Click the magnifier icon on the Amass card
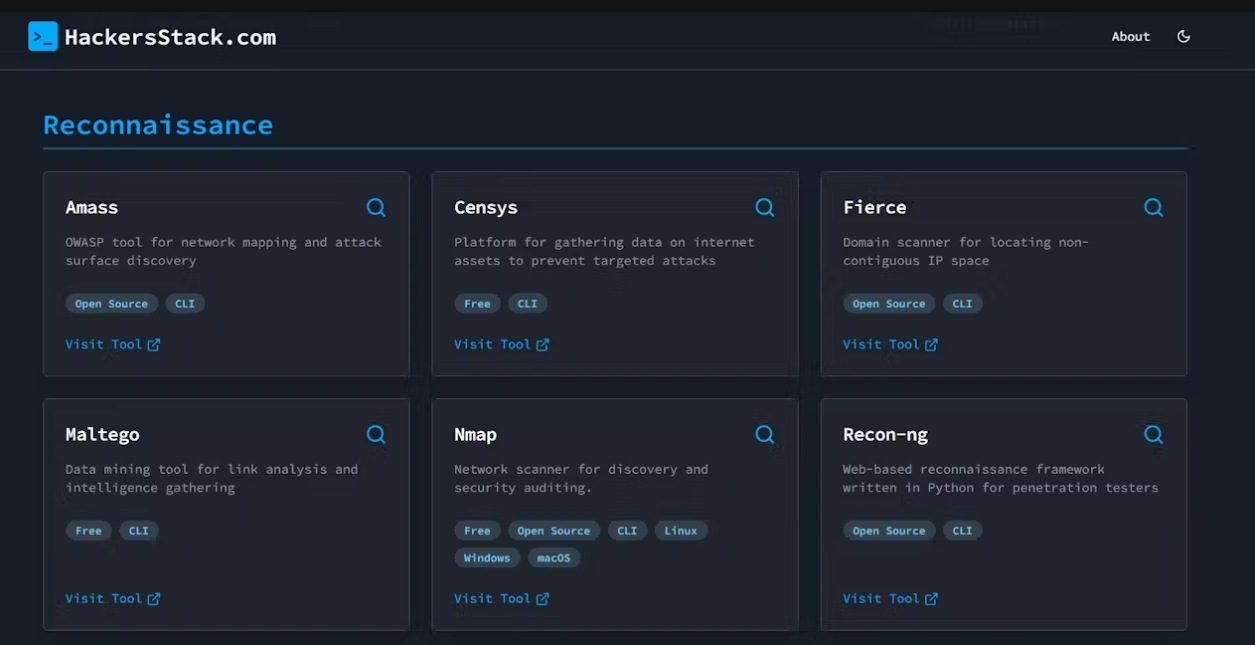 point(376,207)
